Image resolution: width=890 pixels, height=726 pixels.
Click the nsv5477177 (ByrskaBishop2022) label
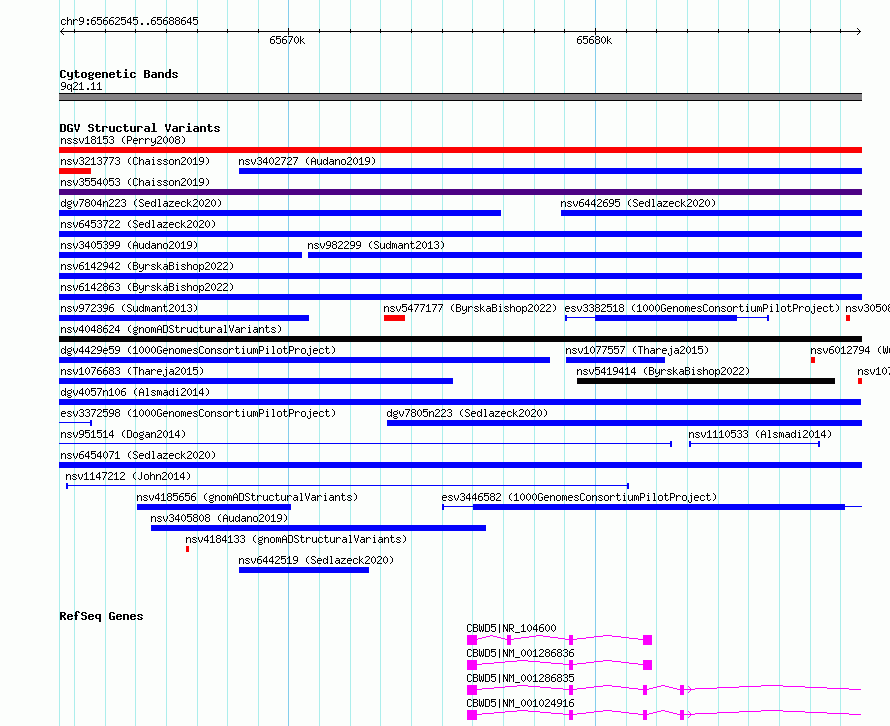coord(470,308)
